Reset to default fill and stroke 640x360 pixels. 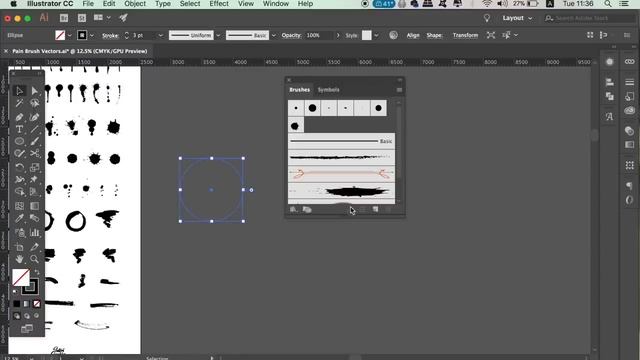coord(15,291)
